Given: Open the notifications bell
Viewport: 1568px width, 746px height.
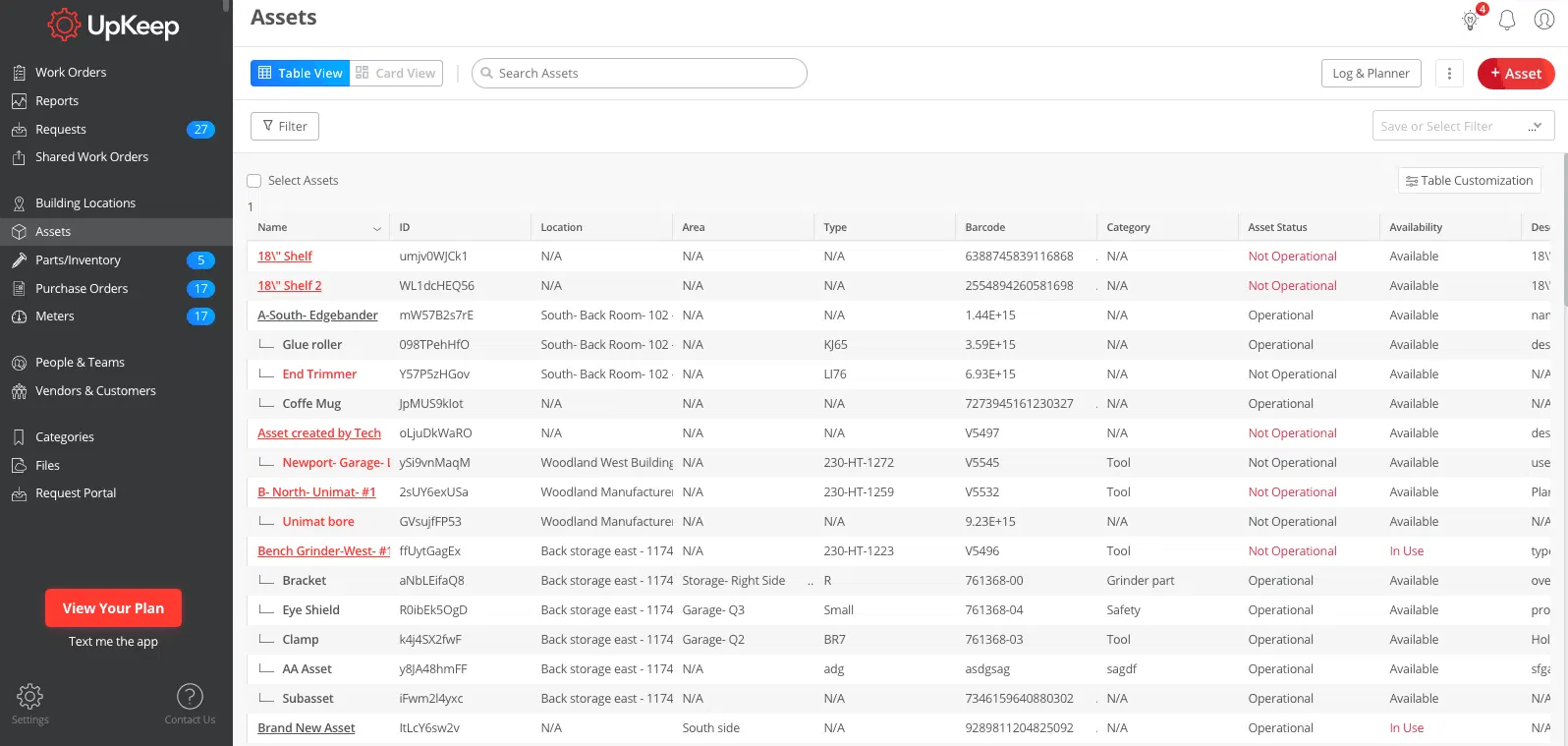Looking at the screenshot, I should (1507, 20).
